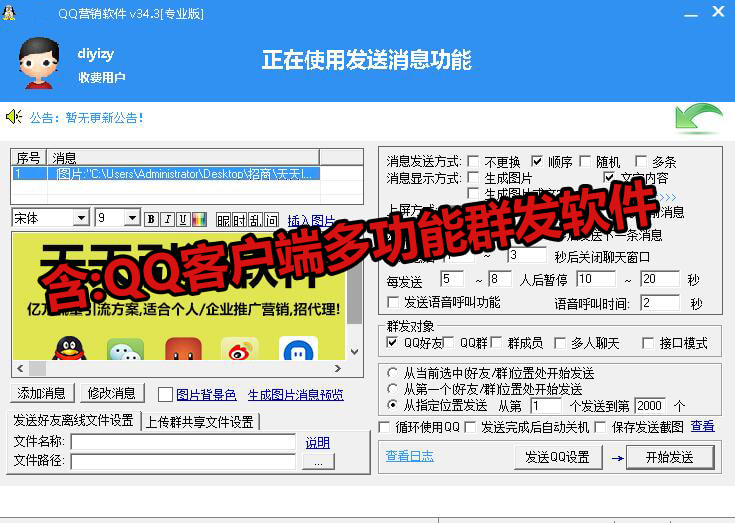Switch to 上传群共享文件设置 tab

[200, 422]
